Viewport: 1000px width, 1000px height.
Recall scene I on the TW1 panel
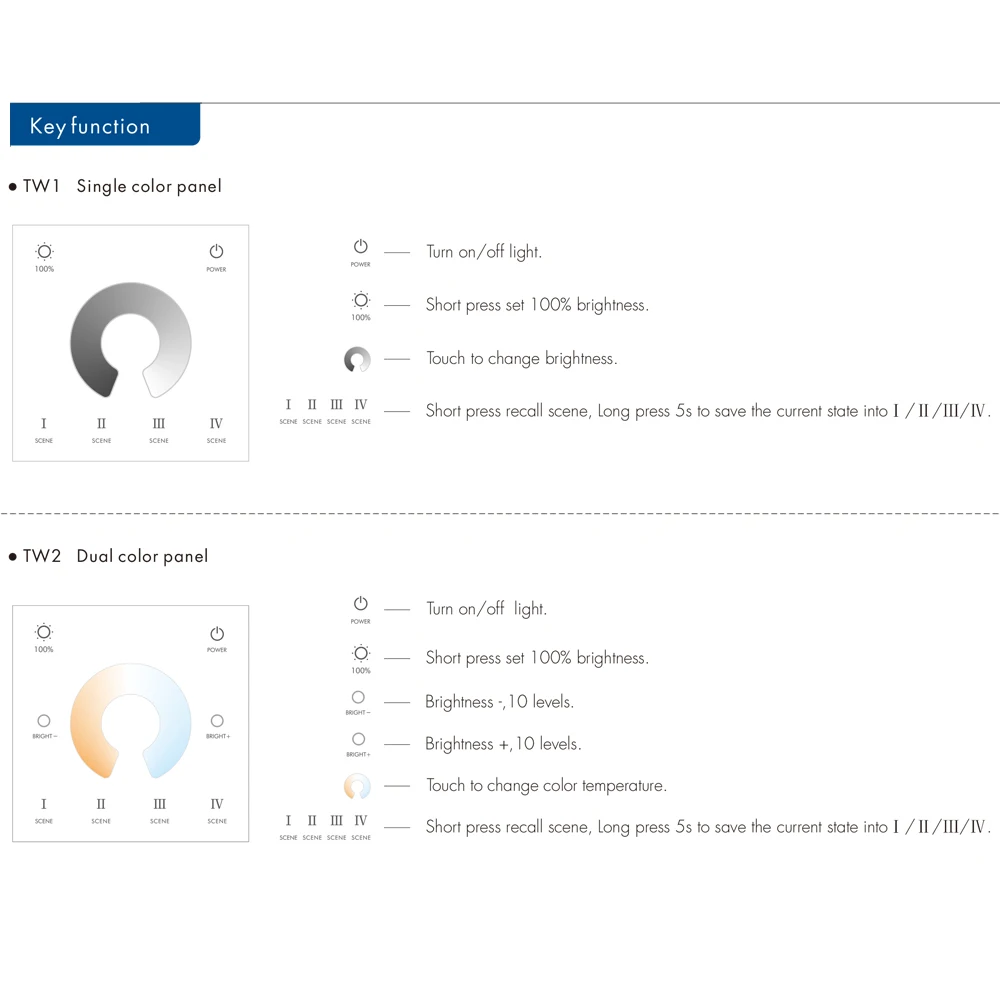point(44,424)
